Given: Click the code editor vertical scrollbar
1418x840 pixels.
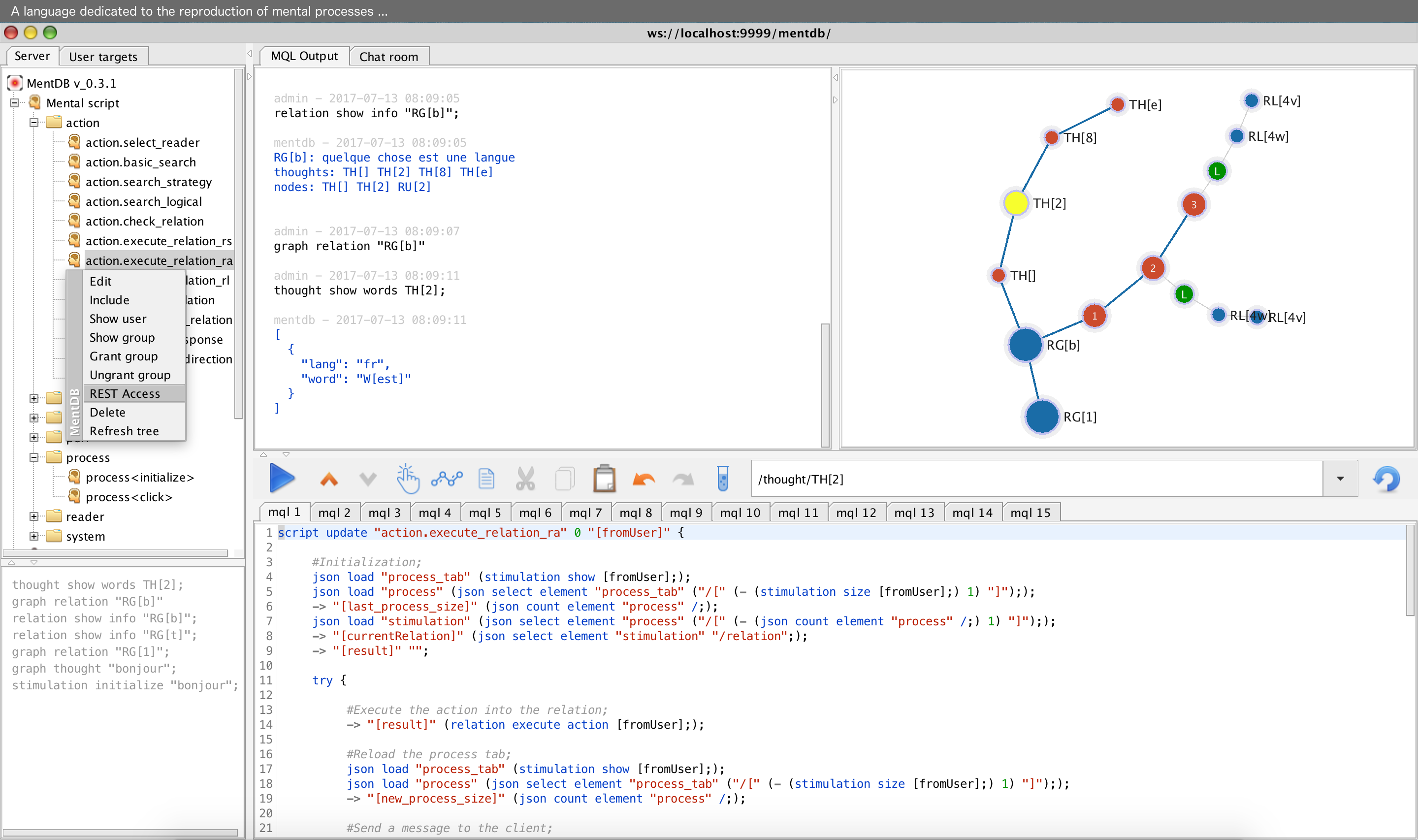Looking at the screenshot, I should coord(1410,569).
